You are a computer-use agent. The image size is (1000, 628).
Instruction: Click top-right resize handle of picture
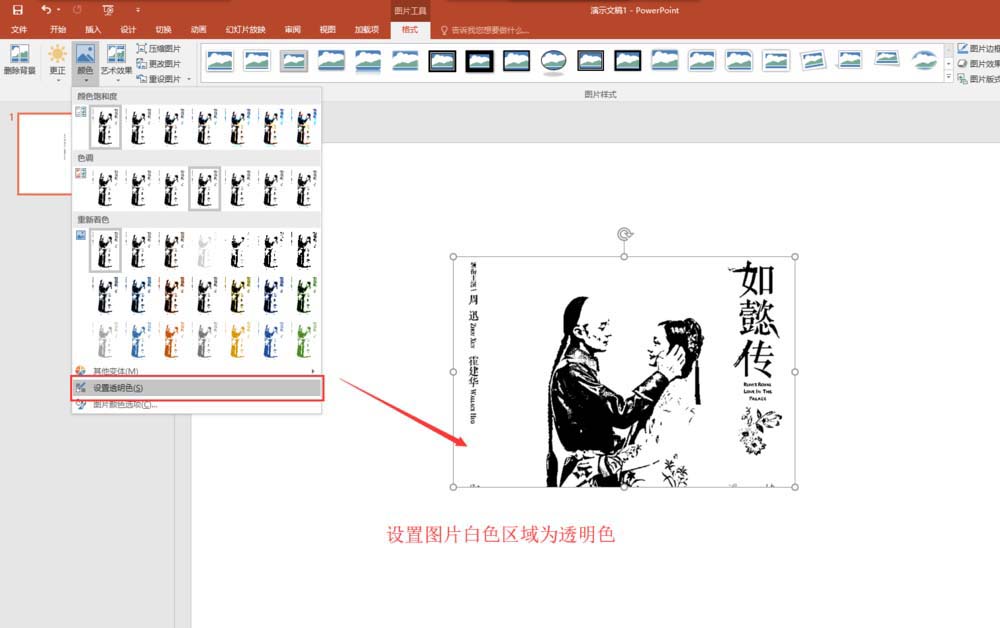795,256
